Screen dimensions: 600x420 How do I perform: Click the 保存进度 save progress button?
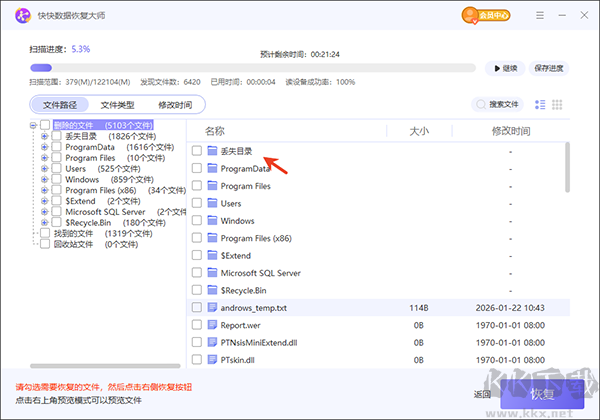pos(548,68)
